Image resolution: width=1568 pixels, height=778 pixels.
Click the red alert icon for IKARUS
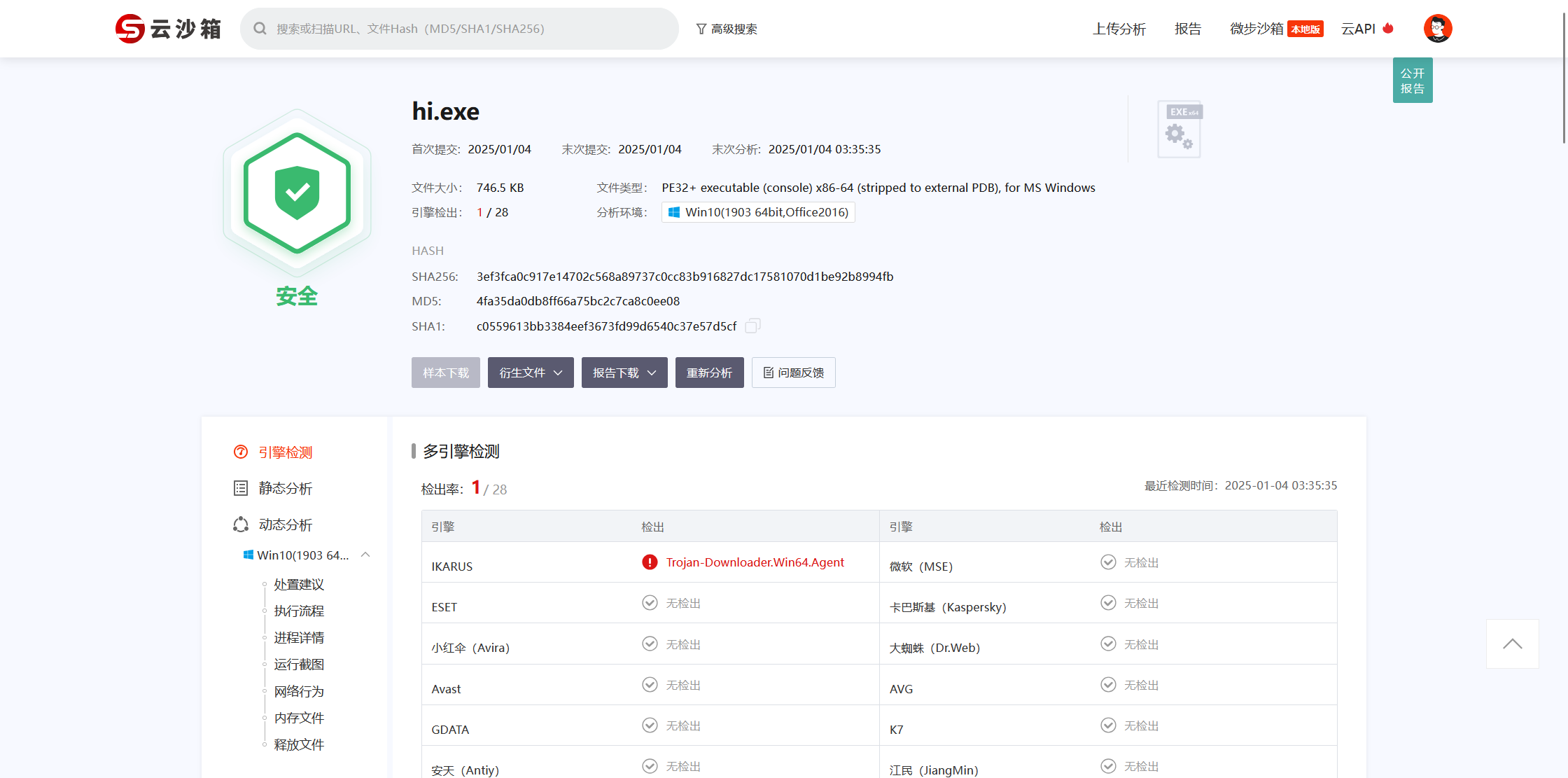click(x=650, y=562)
